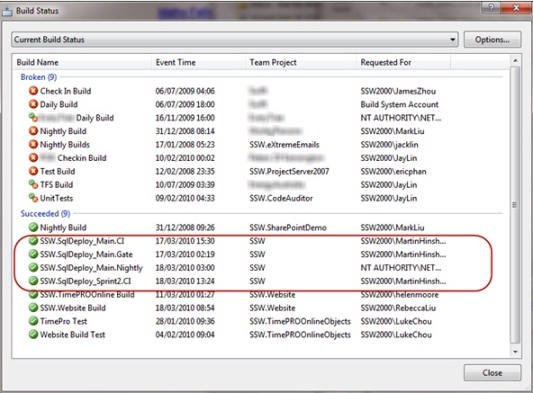Sort by the Build Name column header
Viewport: 533px width, 393px height.
(83, 63)
